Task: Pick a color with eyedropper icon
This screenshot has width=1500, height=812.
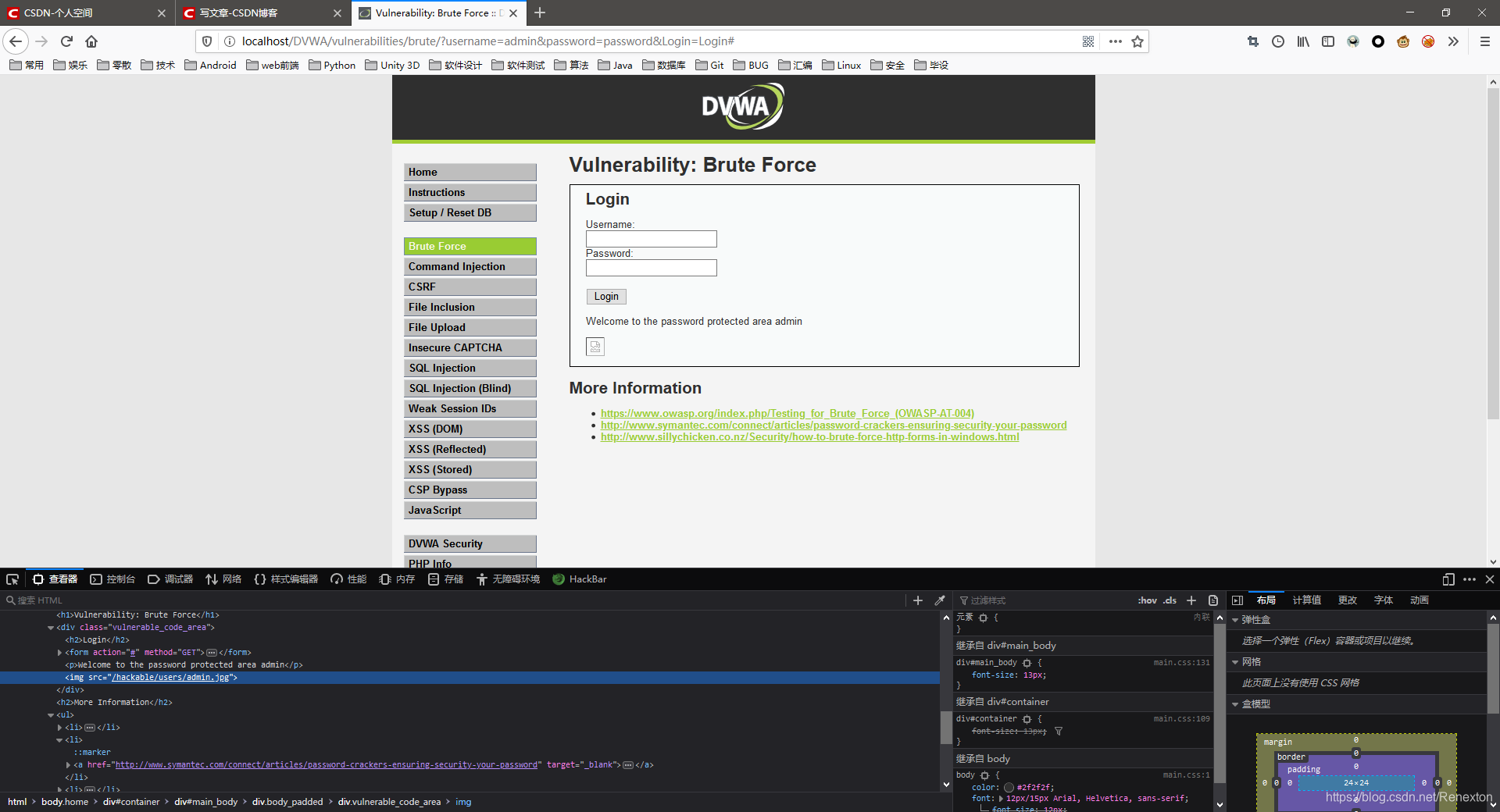Action: point(940,600)
